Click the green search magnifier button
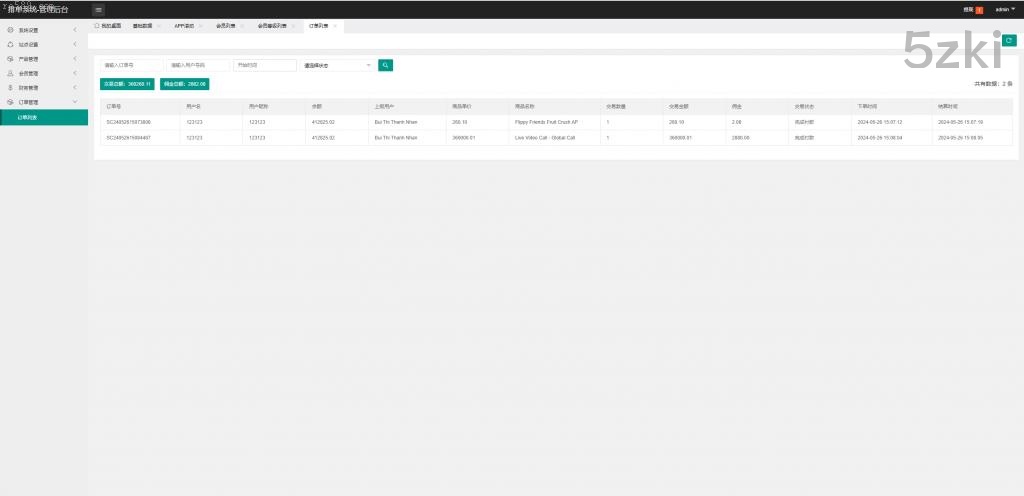Screen dimensions: 1024x496 coord(385,65)
